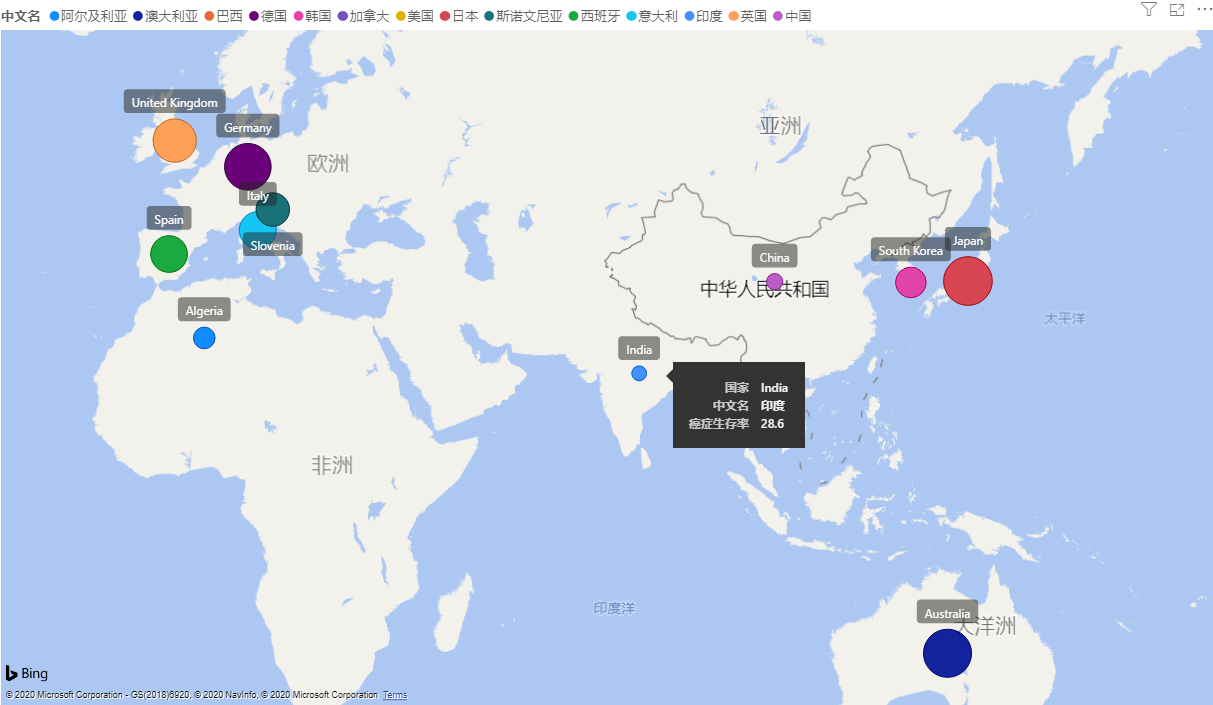The width and height of the screenshot is (1213, 705).
Task: Click the Bing logo
Action: point(27,673)
